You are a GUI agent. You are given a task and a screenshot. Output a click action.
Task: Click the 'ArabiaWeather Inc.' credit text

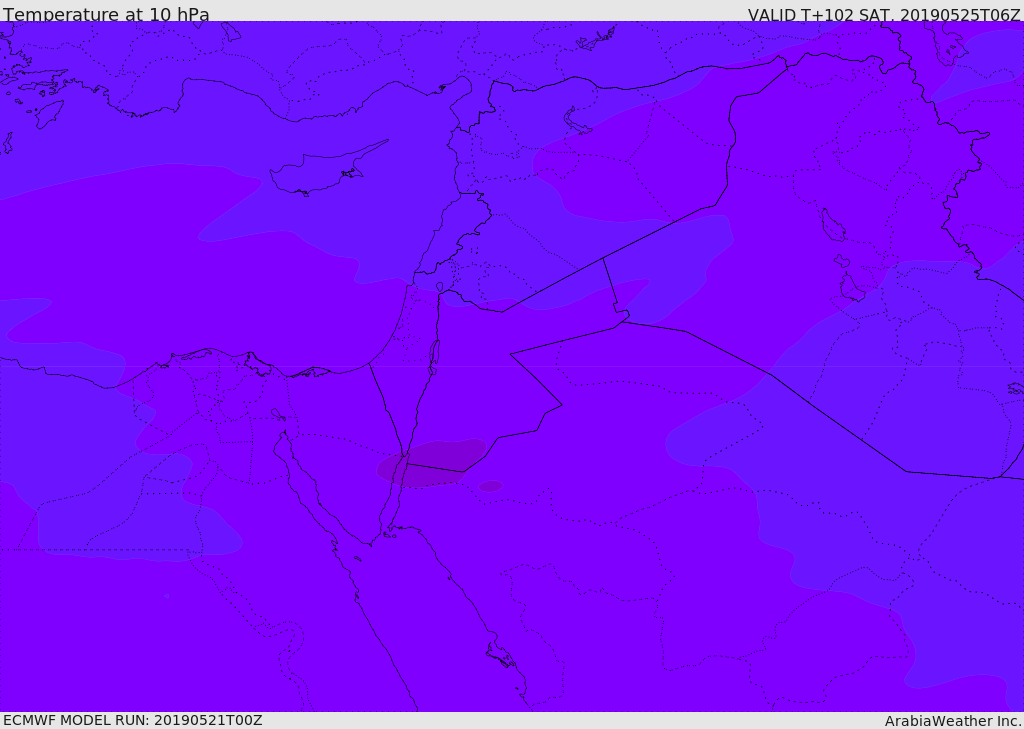pyautogui.click(x=954, y=721)
